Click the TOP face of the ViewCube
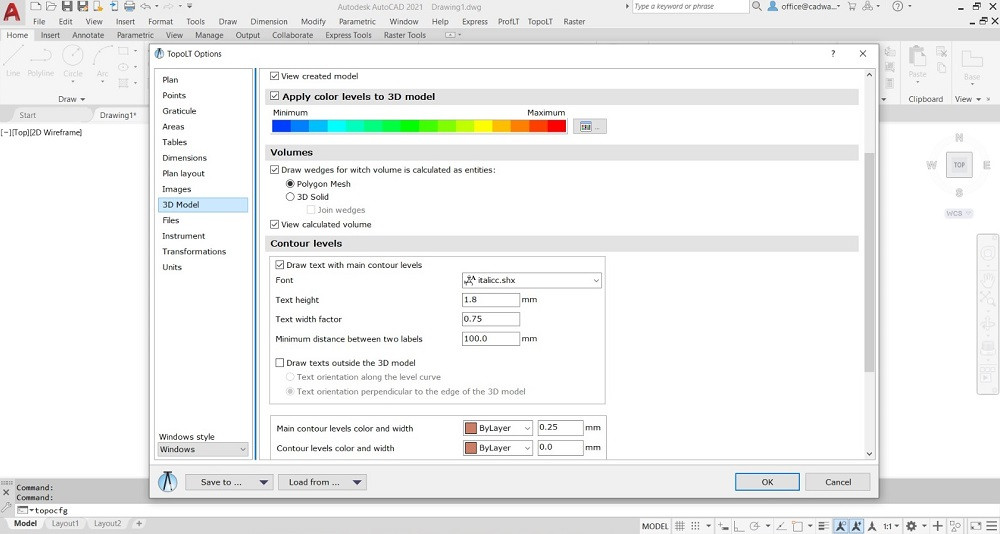The image size is (1000, 534). (x=959, y=165)
